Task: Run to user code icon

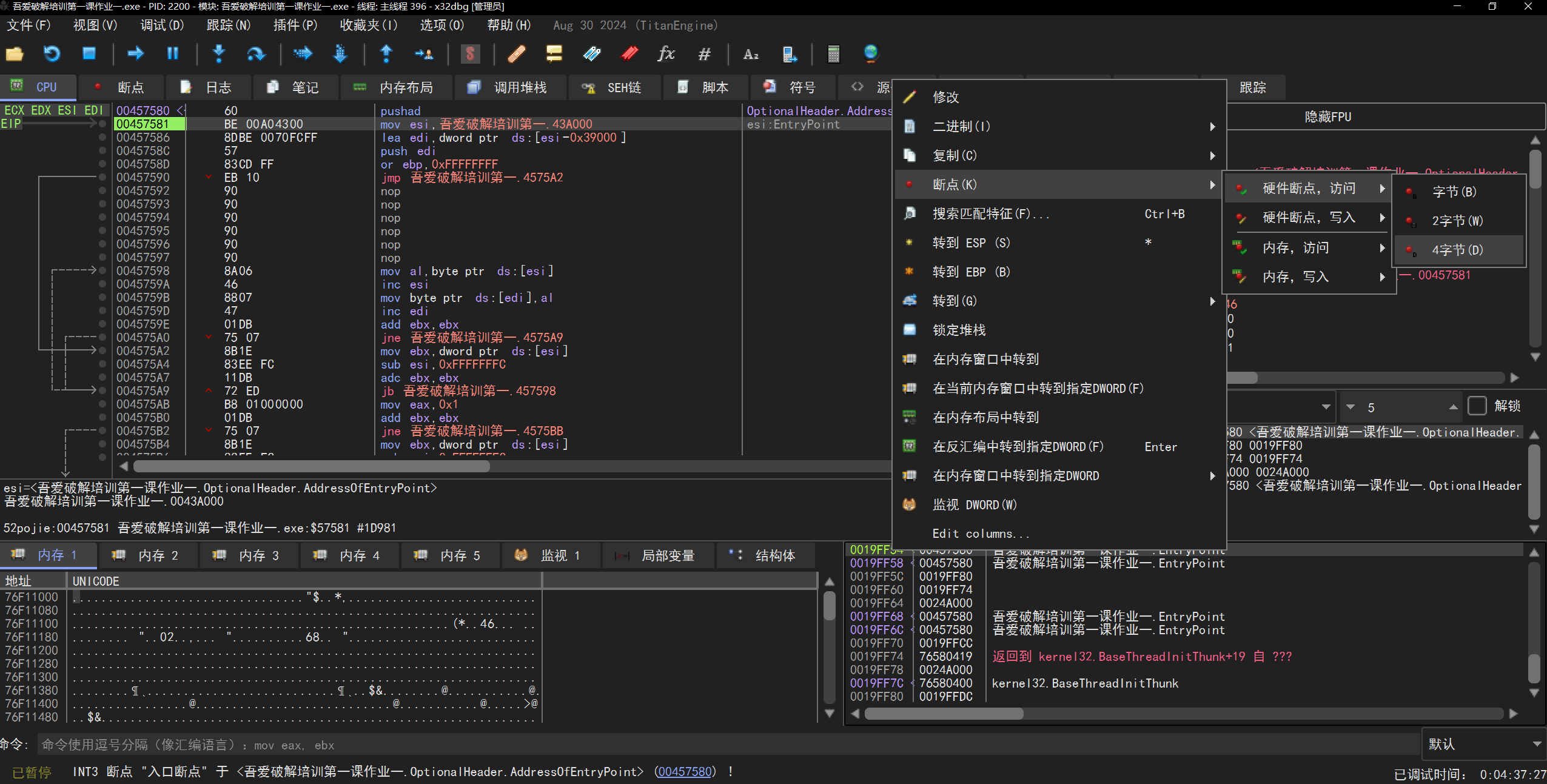Action: pyautogui.click(x=423, y=54)
